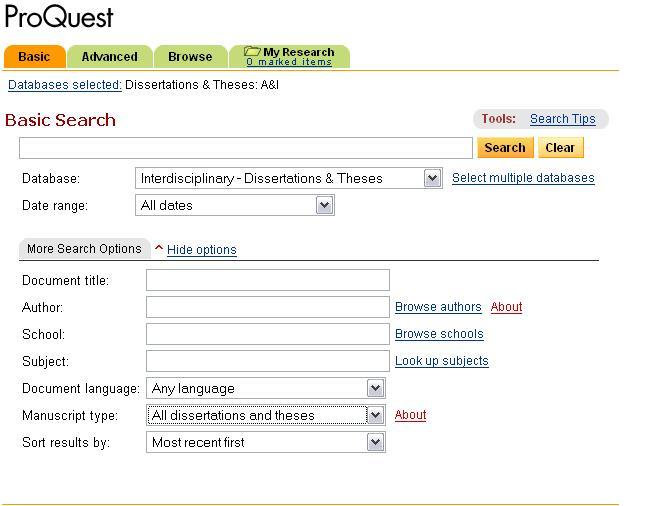The image size is (650, 506).
Task: Click the 'Tools:' label
Action: coord(498,119)
